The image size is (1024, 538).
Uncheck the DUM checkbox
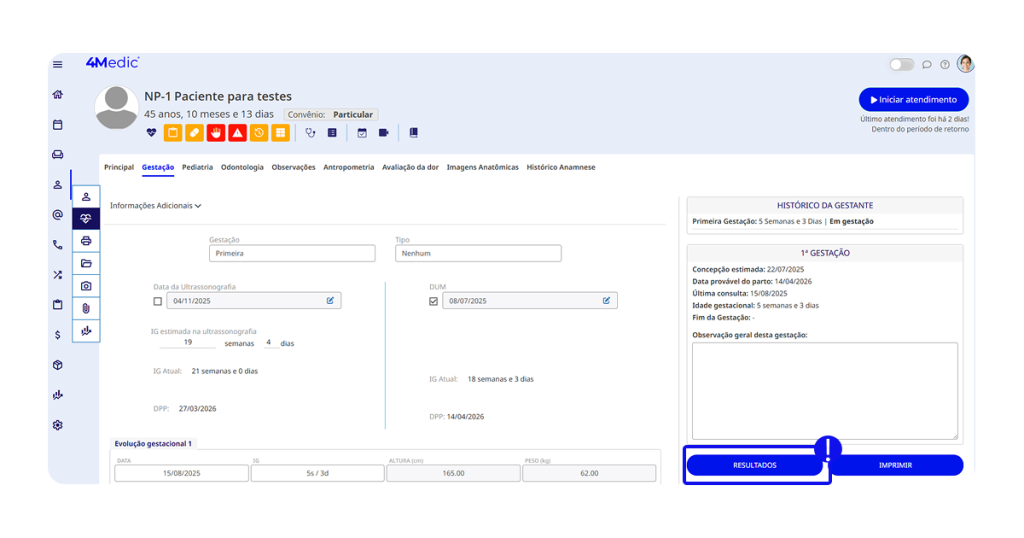coord(433,301)
